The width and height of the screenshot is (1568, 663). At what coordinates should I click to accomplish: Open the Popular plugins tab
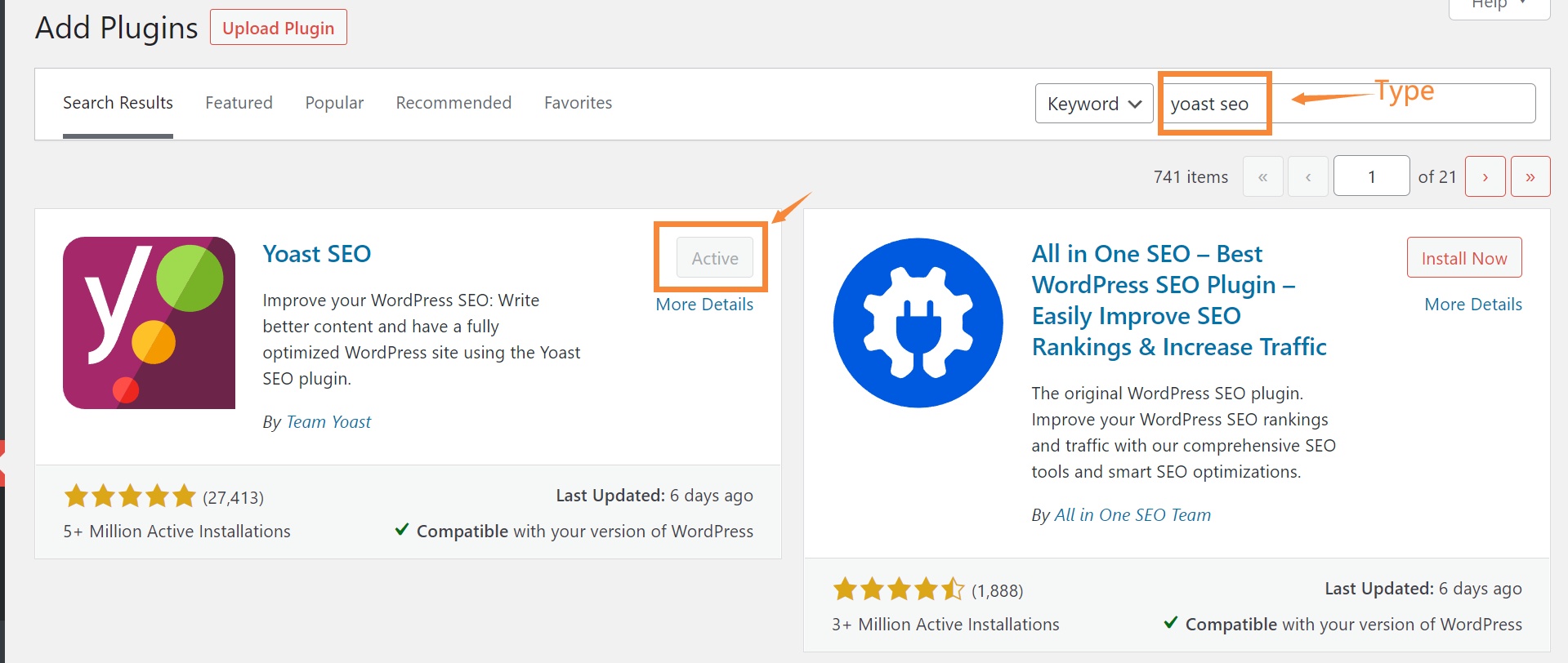click(x=334, y=103)
